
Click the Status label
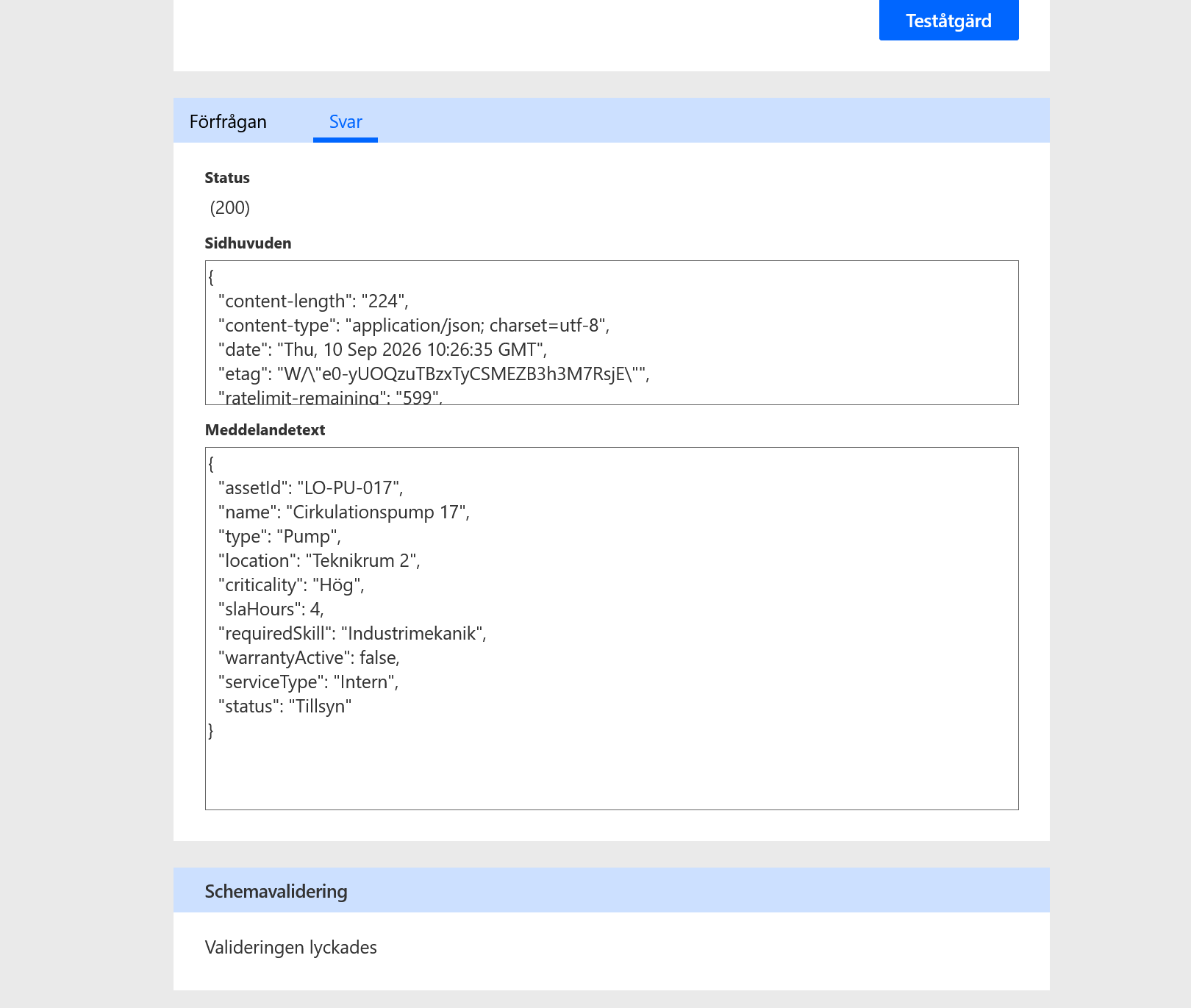(227, 178)
